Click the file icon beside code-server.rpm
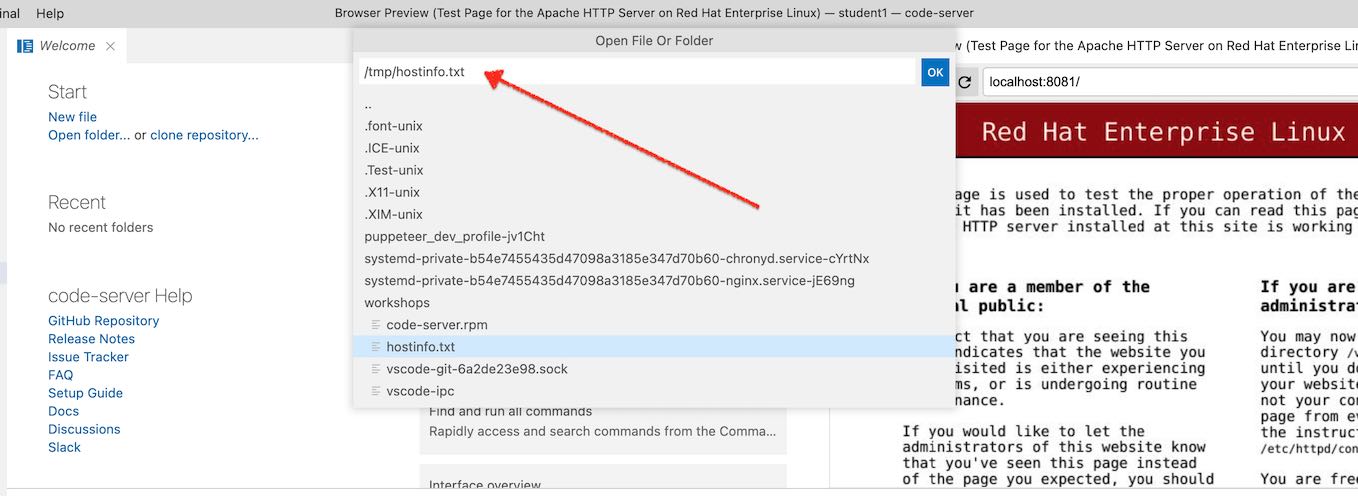The width and height of the screenshot is (1358, 496). (x=376, y=325)
